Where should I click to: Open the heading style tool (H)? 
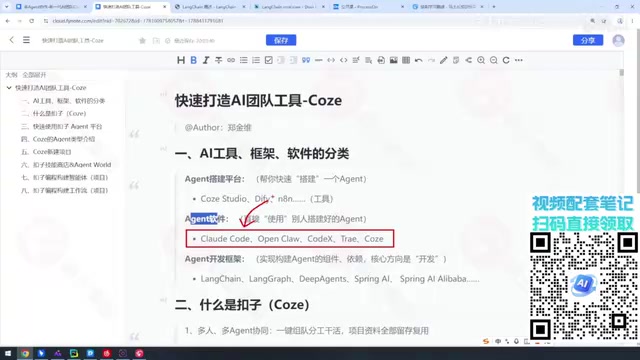tap(181, 60)
